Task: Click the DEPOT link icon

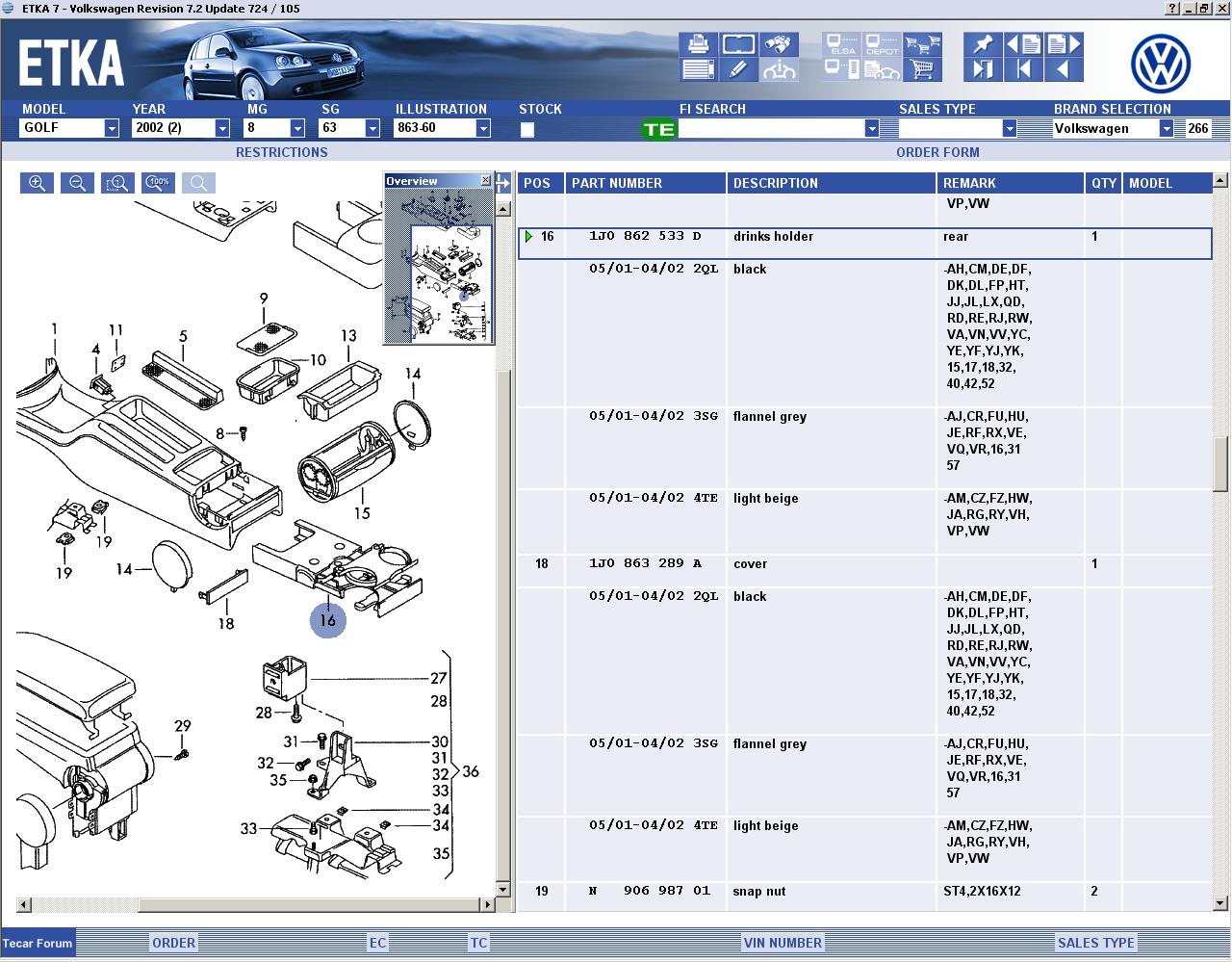Action: pos(882,44)
